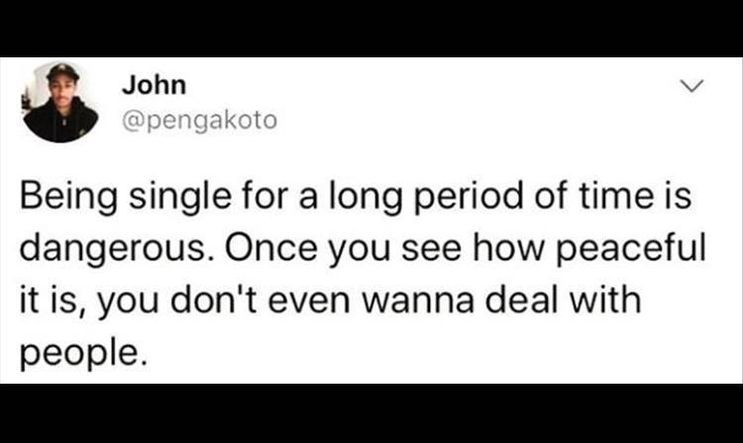Click the cap in John's avatar
Viewport: 743px width, 443px height.
63,71
